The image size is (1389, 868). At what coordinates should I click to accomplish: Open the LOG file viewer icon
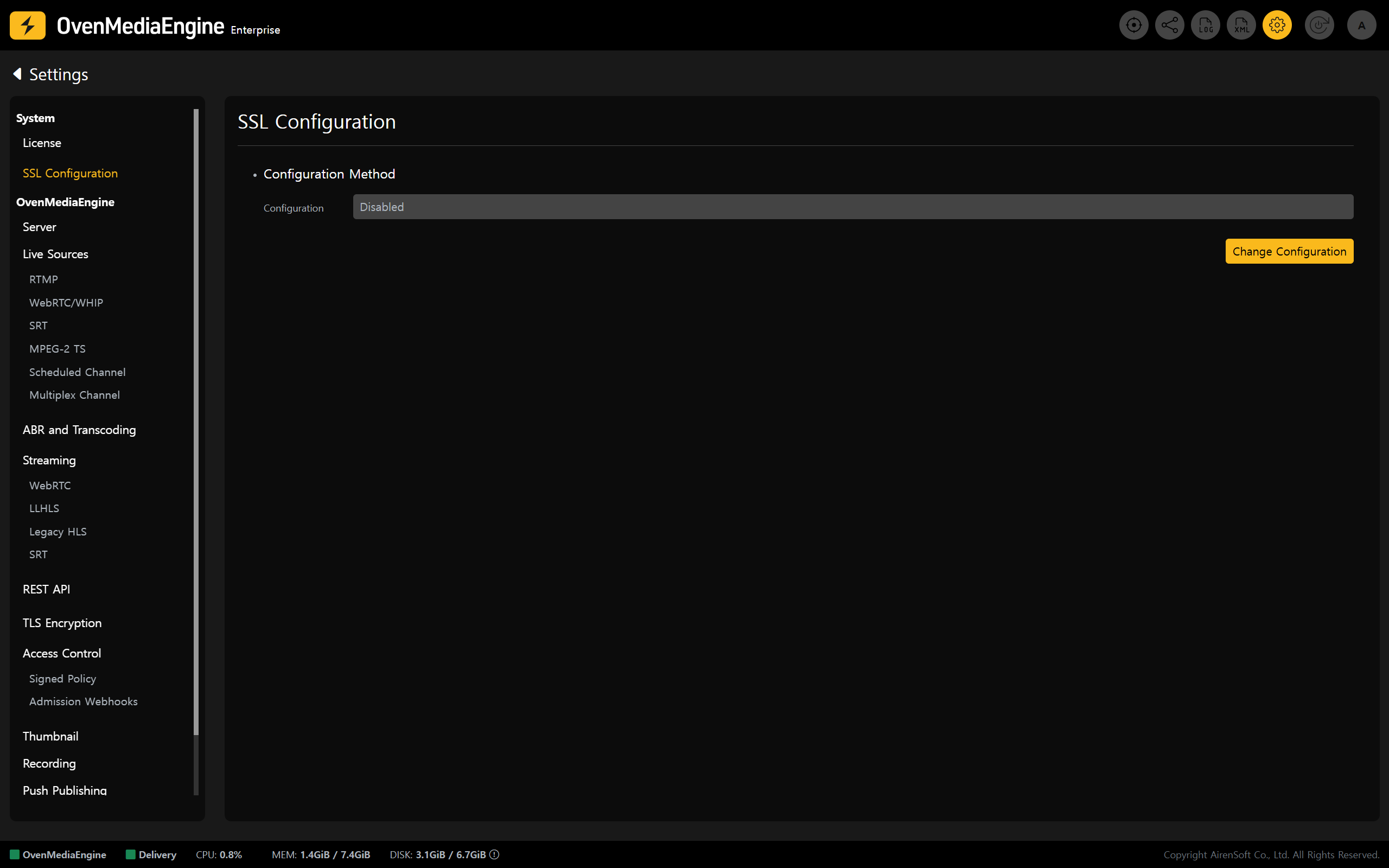[x=1205, y=25]
